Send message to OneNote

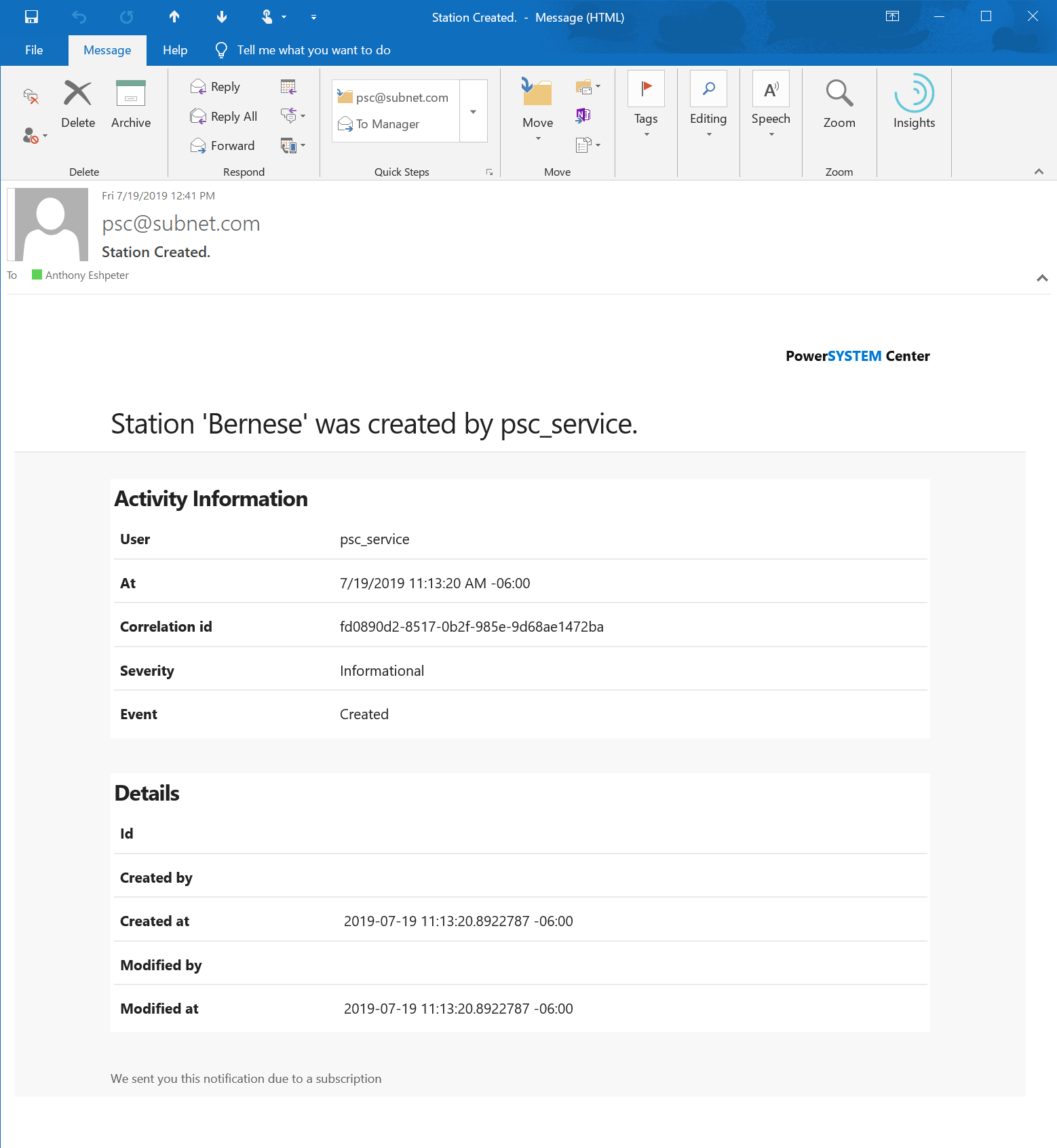pos(583,115)
